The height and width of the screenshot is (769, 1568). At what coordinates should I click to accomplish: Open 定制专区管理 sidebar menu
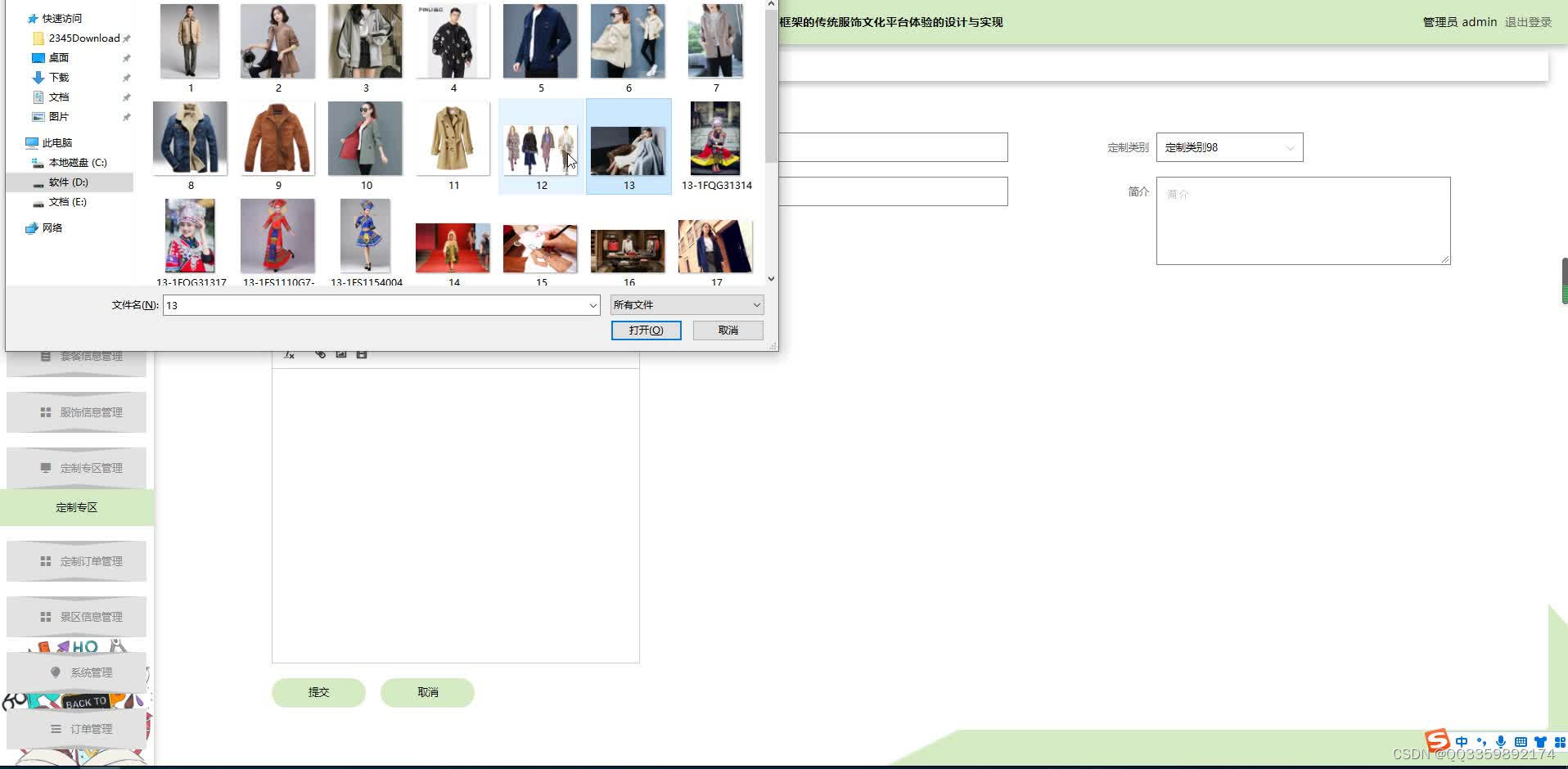77,468
